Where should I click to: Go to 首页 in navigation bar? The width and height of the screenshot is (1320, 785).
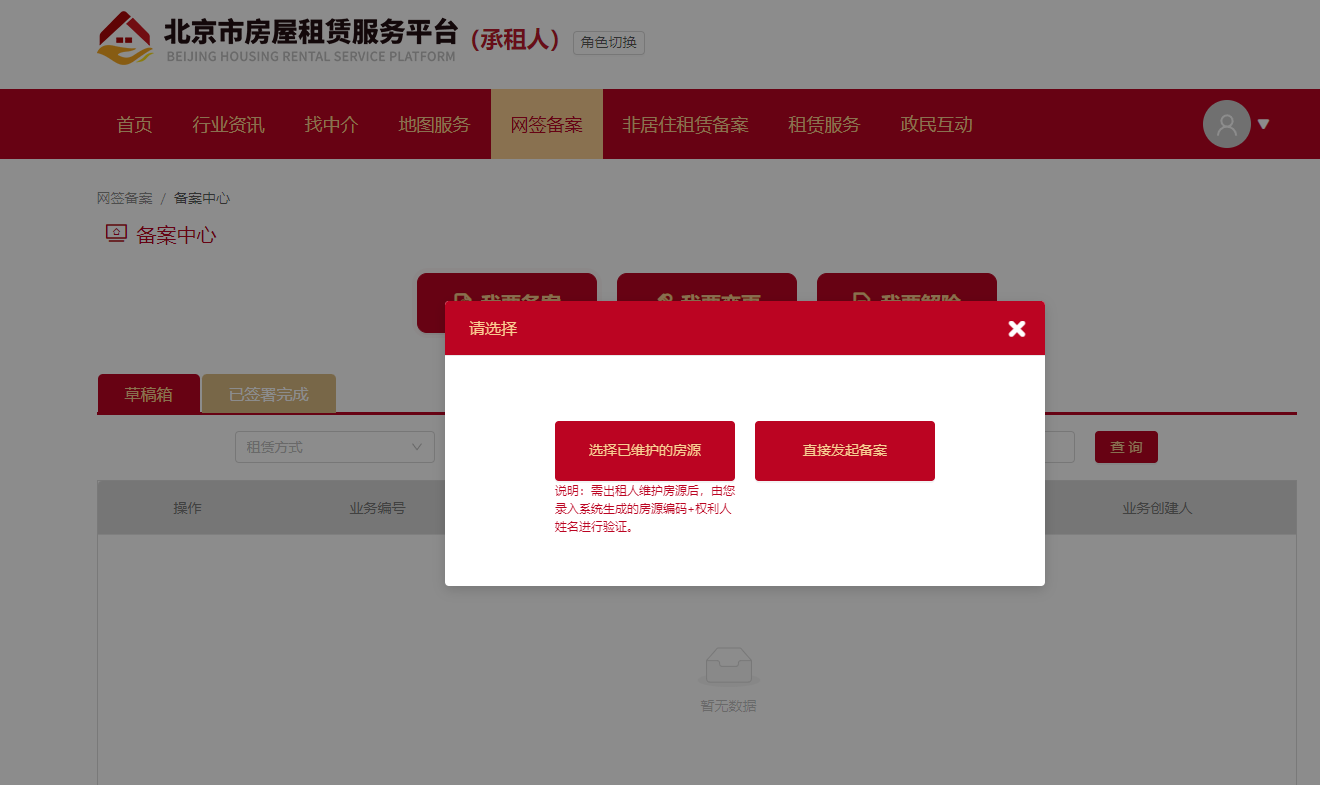click(x=134, y=125)
